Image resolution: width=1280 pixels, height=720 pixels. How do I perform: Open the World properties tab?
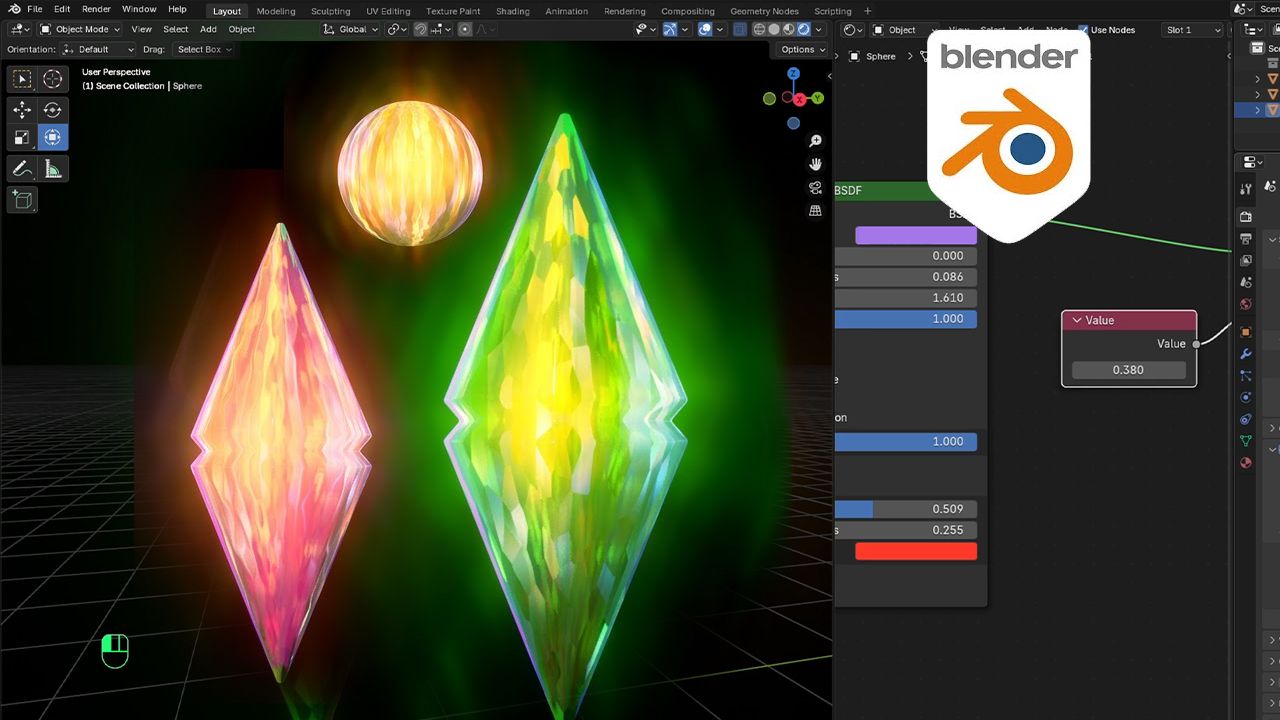pyautogui.click(x=1246, y=304)
